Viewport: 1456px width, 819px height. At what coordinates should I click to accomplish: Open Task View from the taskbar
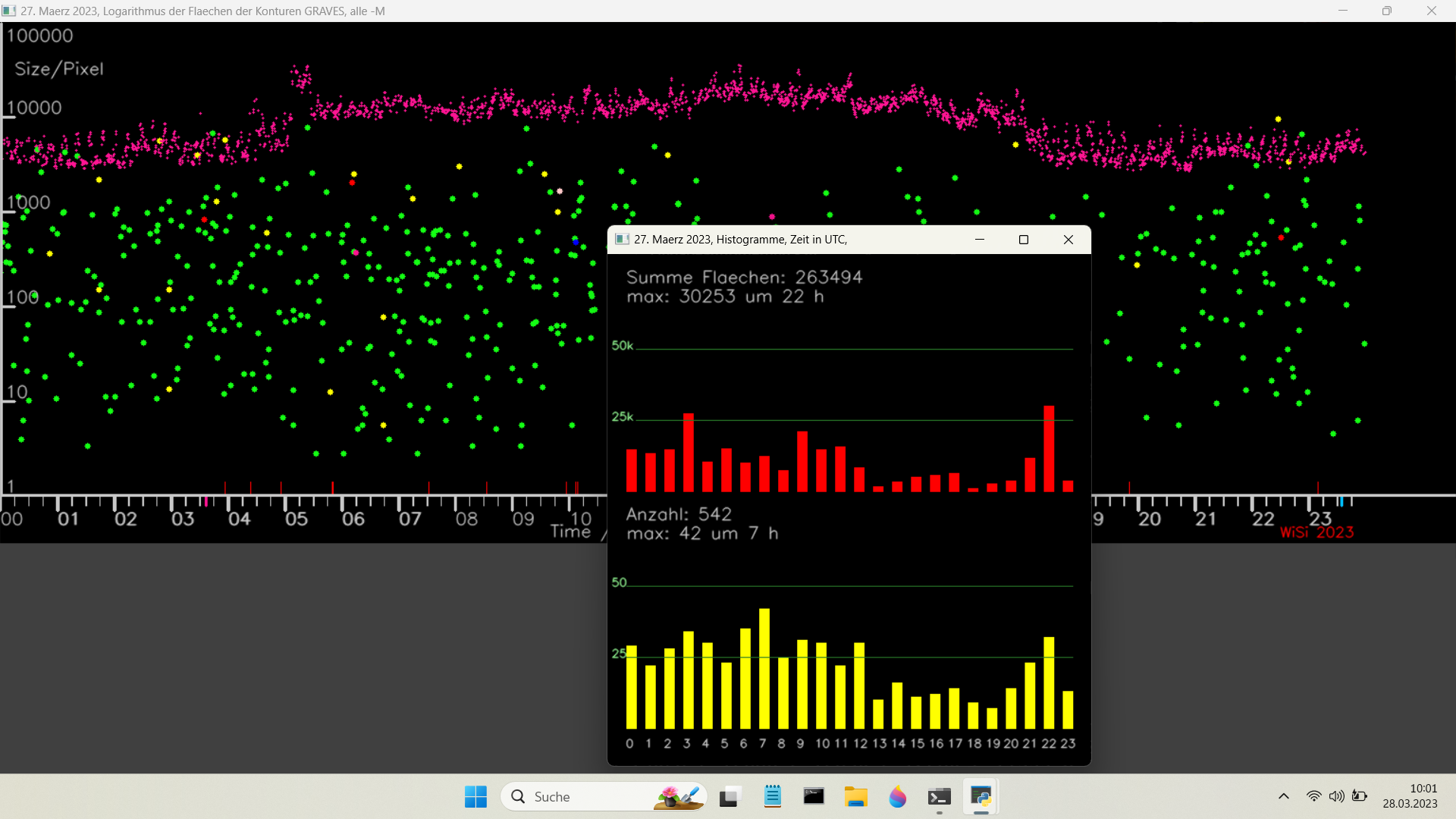[x=729, y=796]
